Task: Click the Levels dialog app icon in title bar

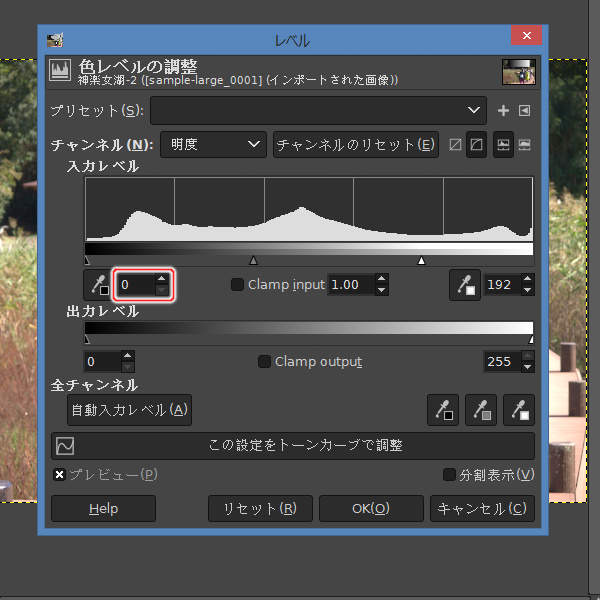Action: (55, 40)
